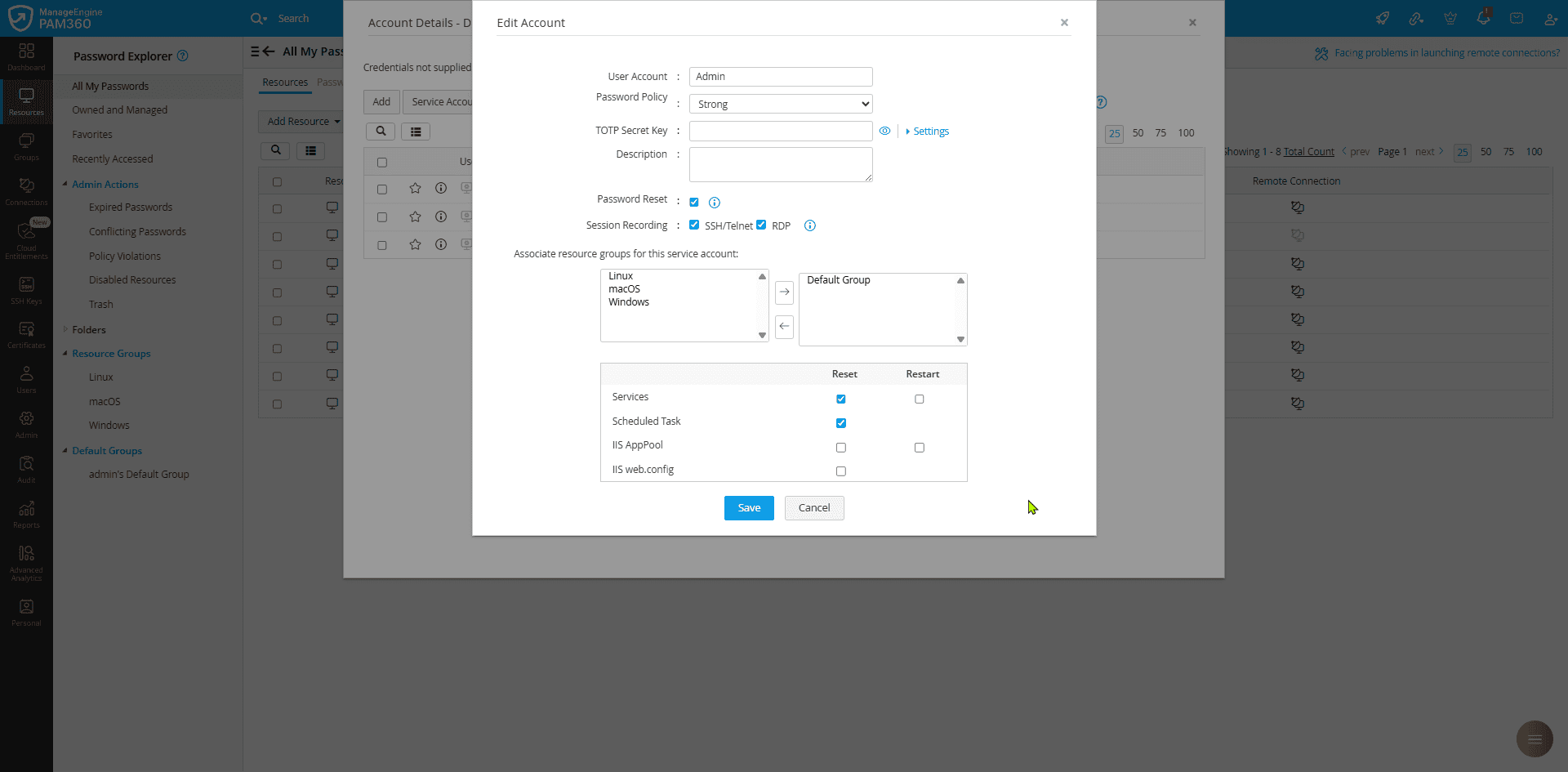Select Recently Accessed in Password Explorer
1568x772 pixels.
pos(112,158)
